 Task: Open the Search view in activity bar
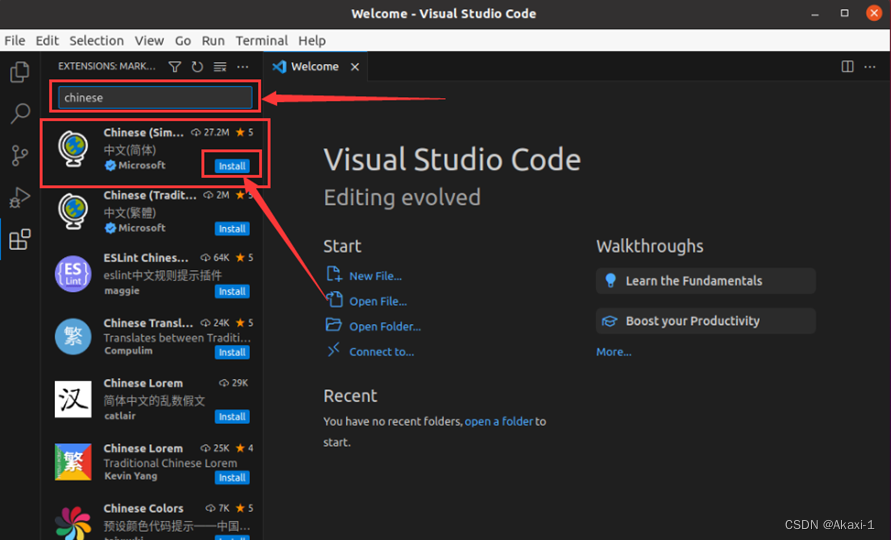tap(20, 113)
